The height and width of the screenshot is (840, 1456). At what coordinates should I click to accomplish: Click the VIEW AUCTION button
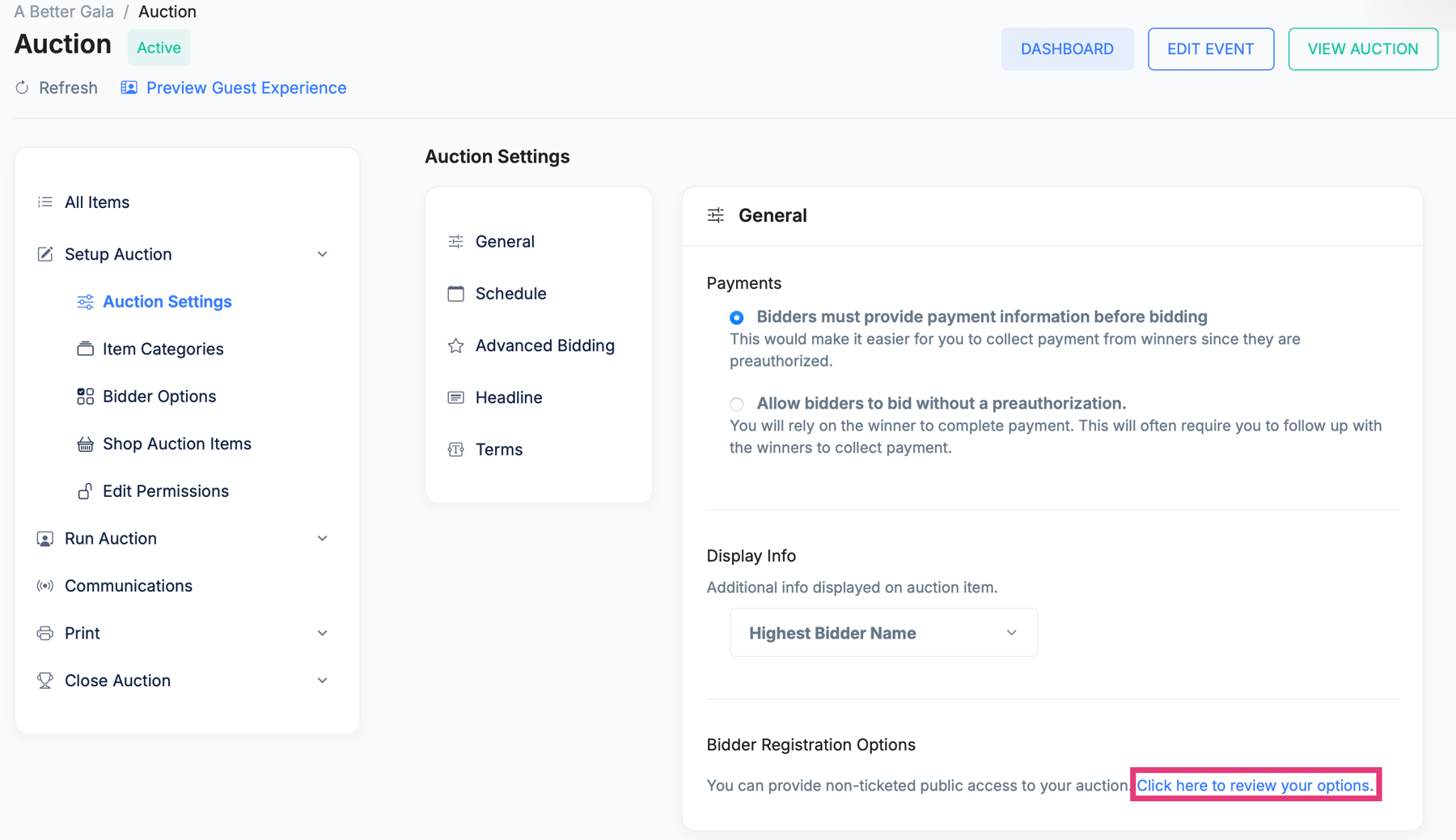pyautogui.click(x=1363, y=49)
